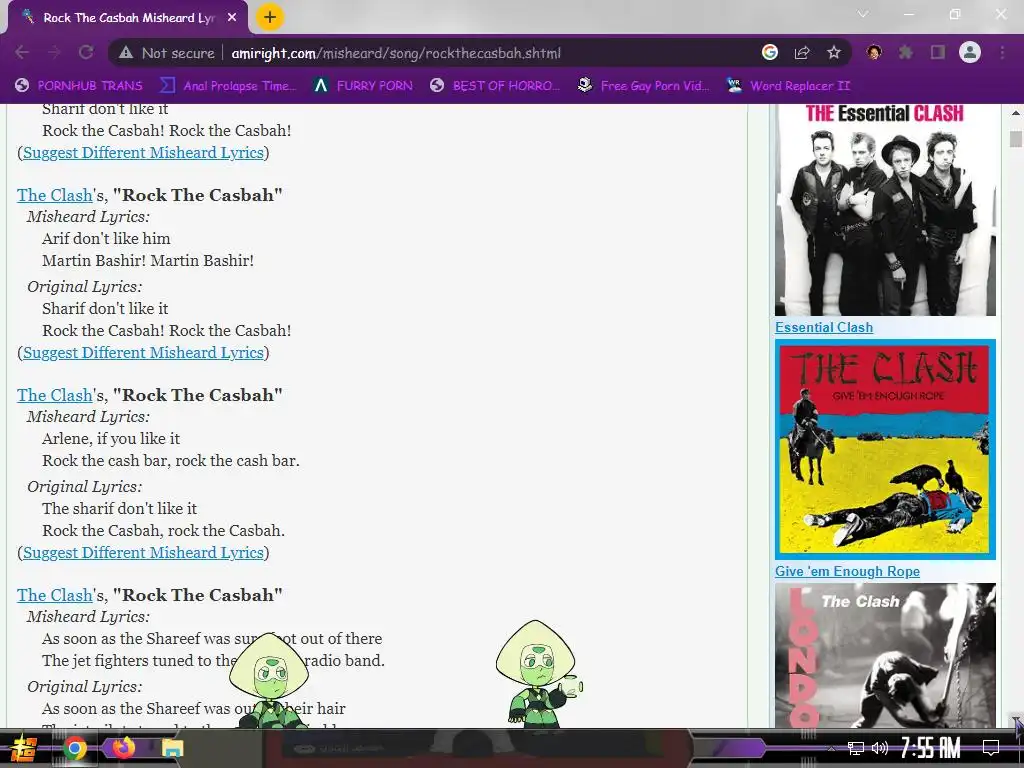Screen dimensions: 1024x768
Task: Click "Arlene, if you like it" lyric line
Action: [x=111, y=438]
